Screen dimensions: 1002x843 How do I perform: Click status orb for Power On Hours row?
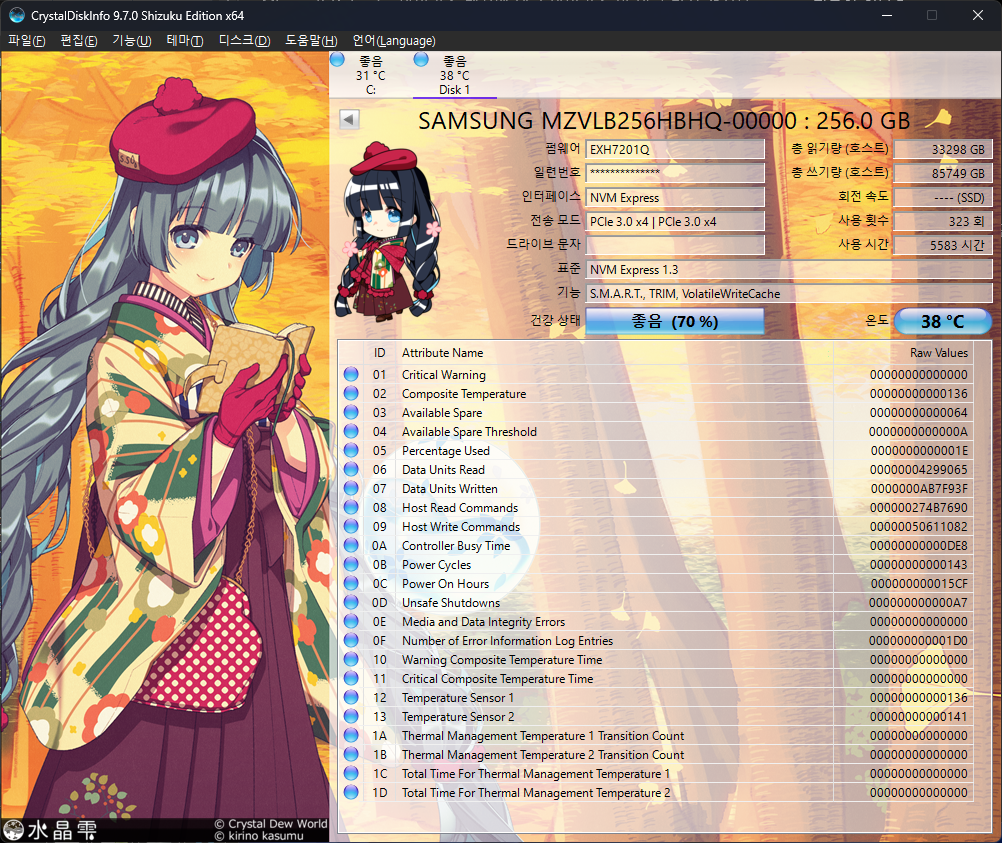(351, 584)
